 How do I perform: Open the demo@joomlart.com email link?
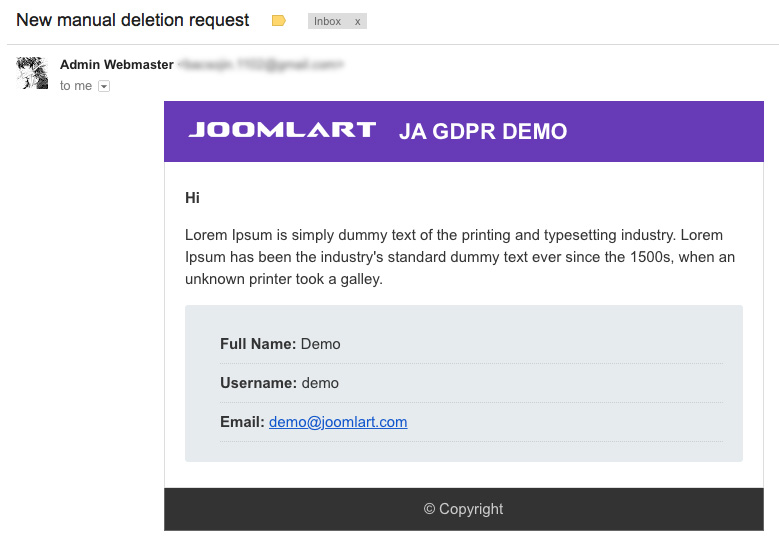[x=338, y=422]
